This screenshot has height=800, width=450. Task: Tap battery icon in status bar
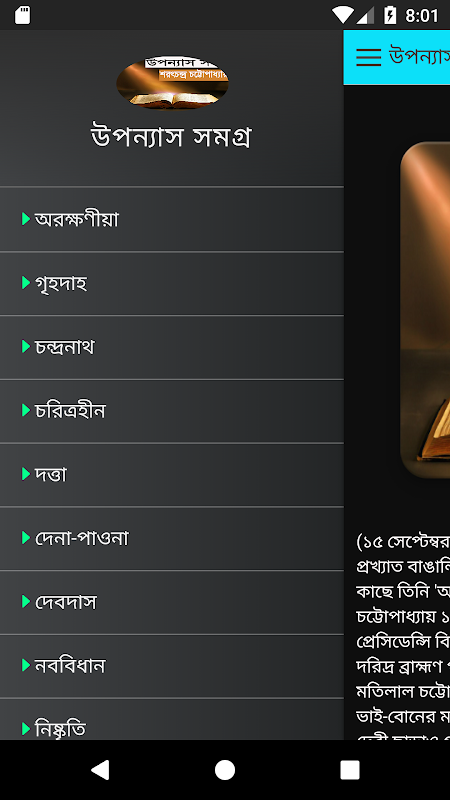pos(390,15)
